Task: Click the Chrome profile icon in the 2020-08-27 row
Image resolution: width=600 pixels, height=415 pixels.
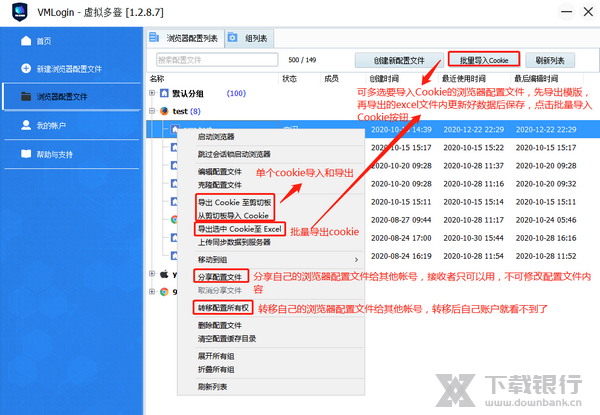Action: click(174, 220)
